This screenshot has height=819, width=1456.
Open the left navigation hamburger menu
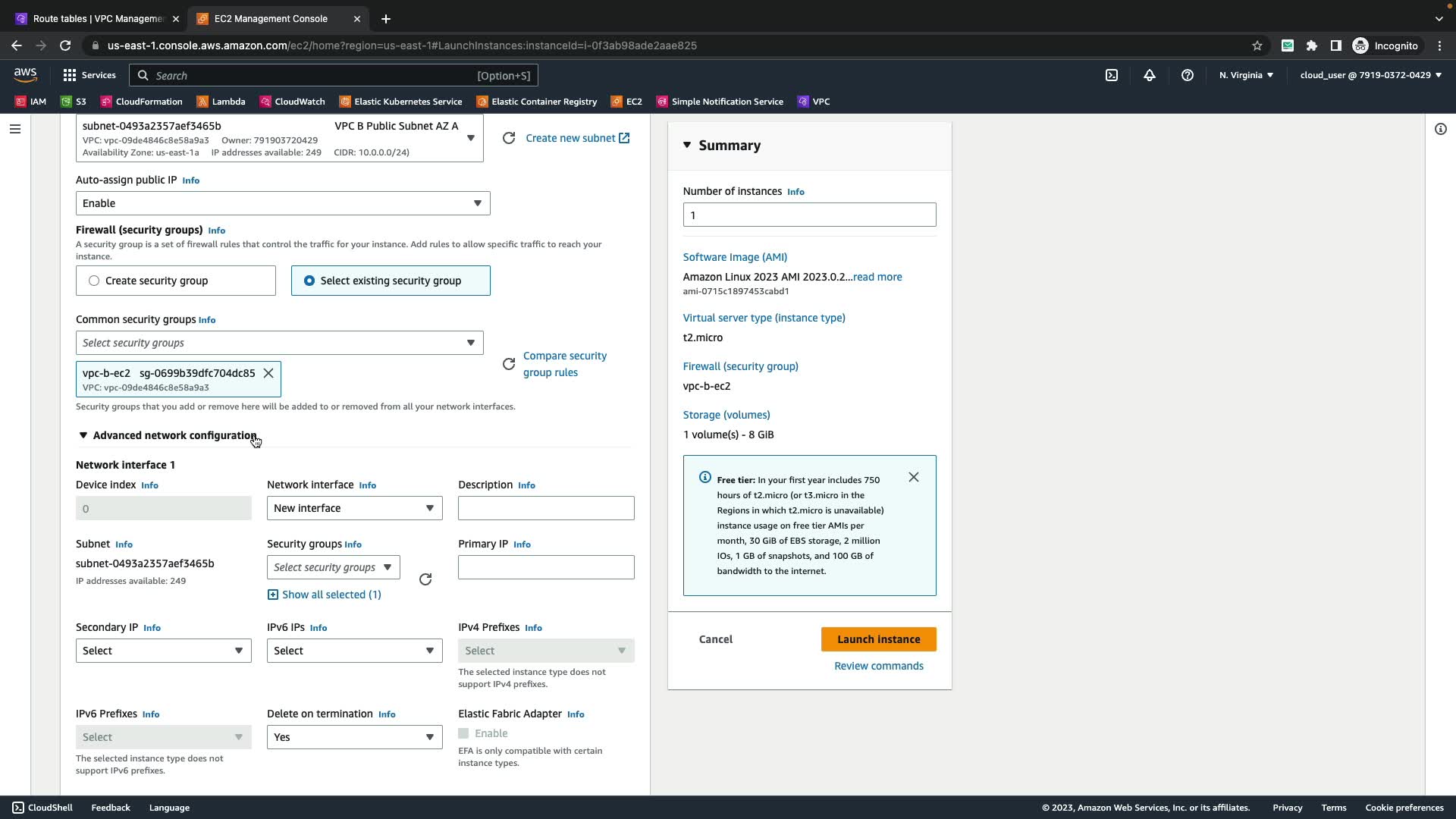(x=14, y=129)
